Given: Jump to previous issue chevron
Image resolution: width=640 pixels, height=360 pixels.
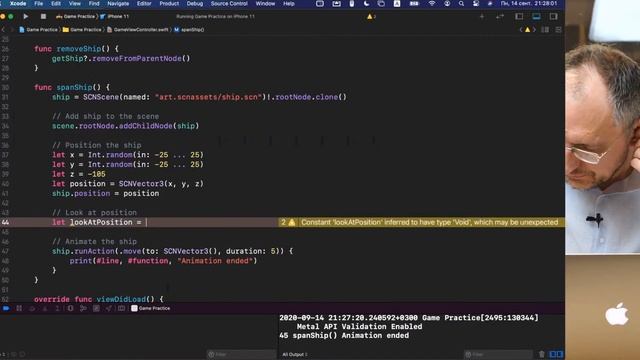Looking at the screenshot, I should [x=521, y=29].
